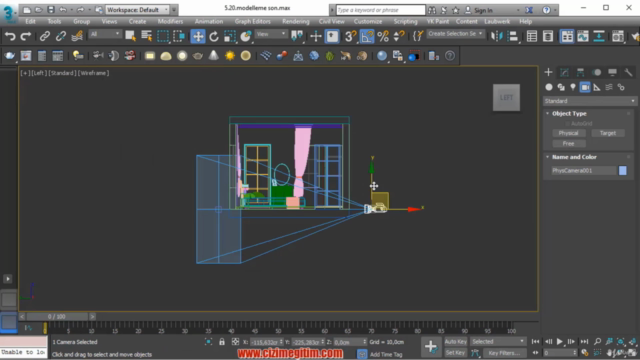Open the key mode Selected dropdown
Image resolution: width=640 pixels, height=360 pixels.
[498, 342]
